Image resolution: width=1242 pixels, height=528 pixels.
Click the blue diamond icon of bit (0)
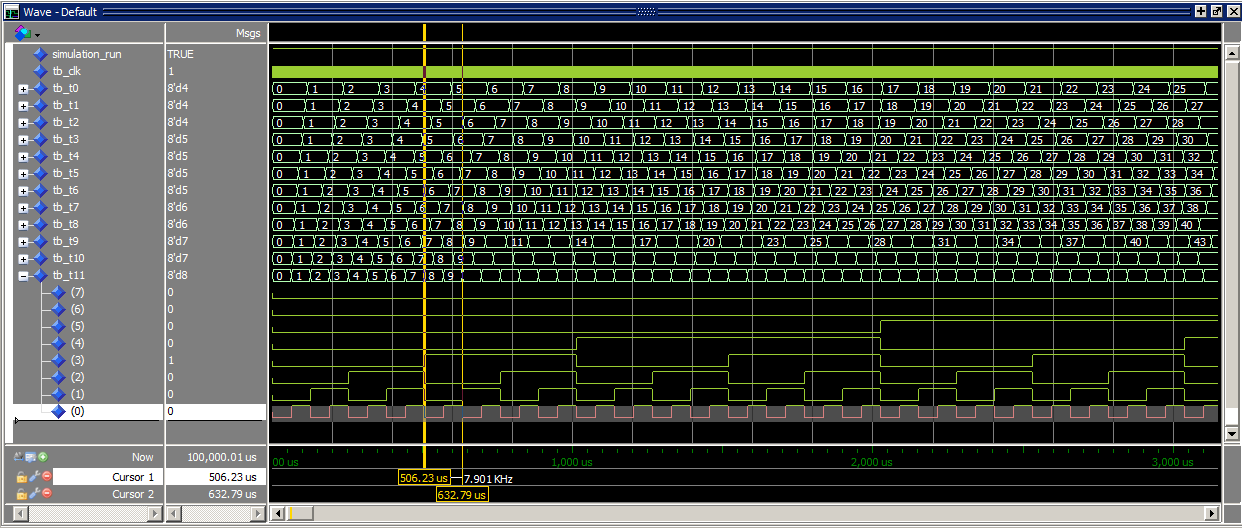pos(58,411)
